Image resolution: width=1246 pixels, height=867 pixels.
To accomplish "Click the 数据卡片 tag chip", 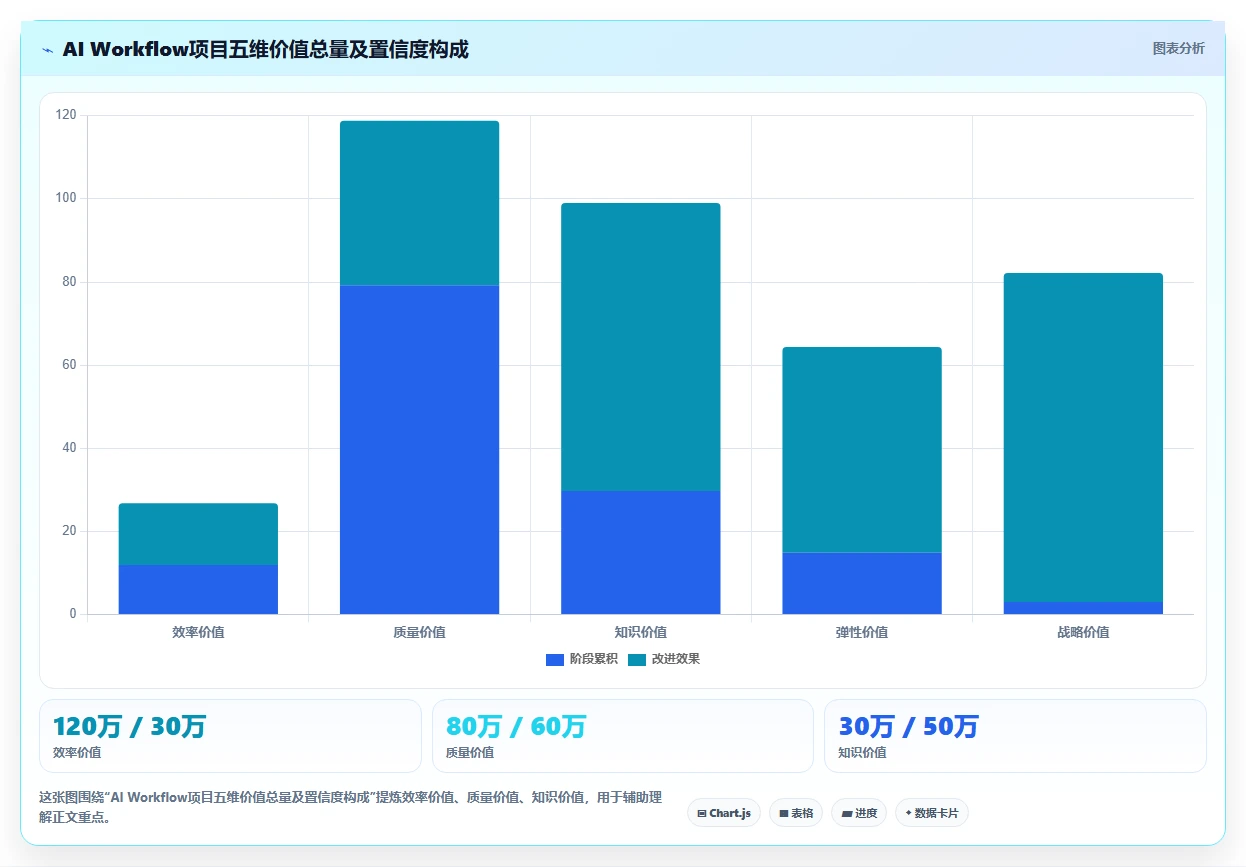I will 932,813.
